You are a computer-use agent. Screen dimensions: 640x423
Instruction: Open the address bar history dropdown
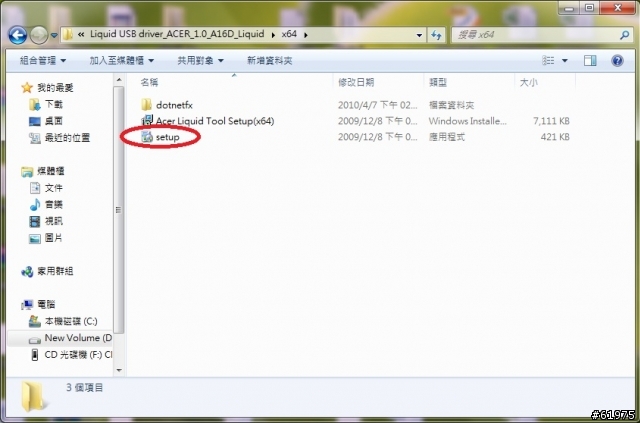coord(419,35)
